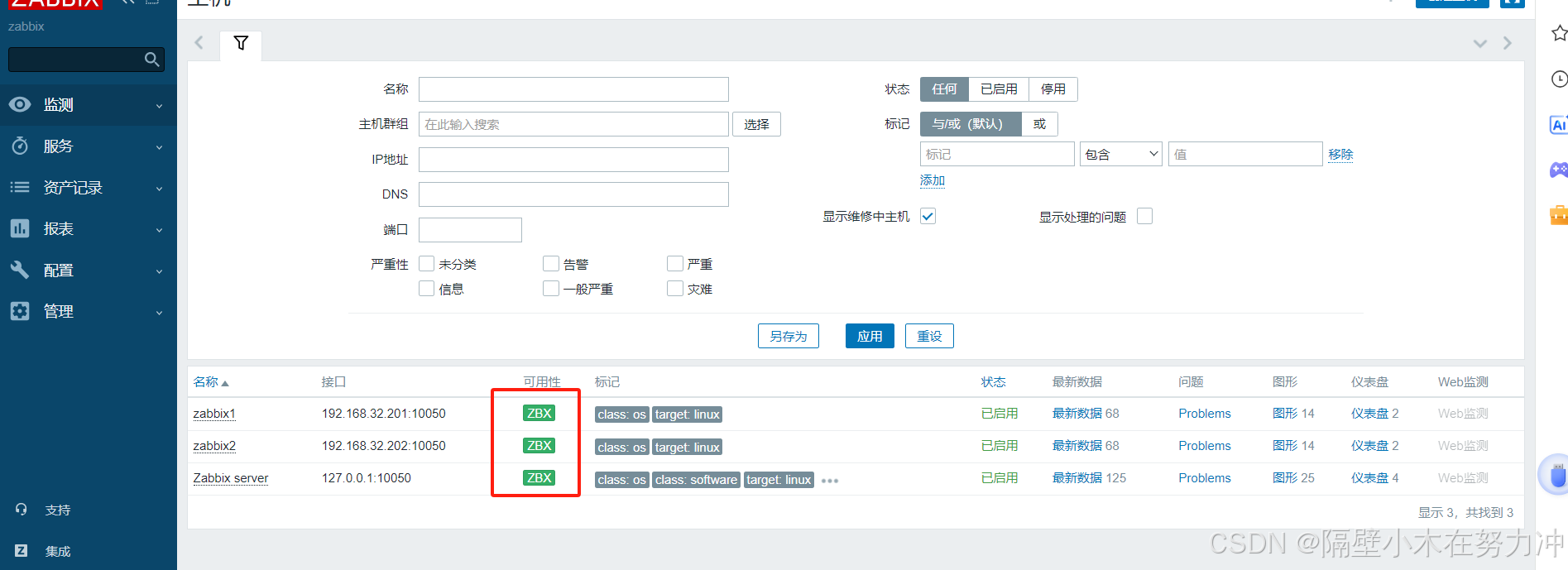The width and height of the screenshot is (1568, 570).
Task: Click the sidebar search magnifier icon
Action: [151, 60]
